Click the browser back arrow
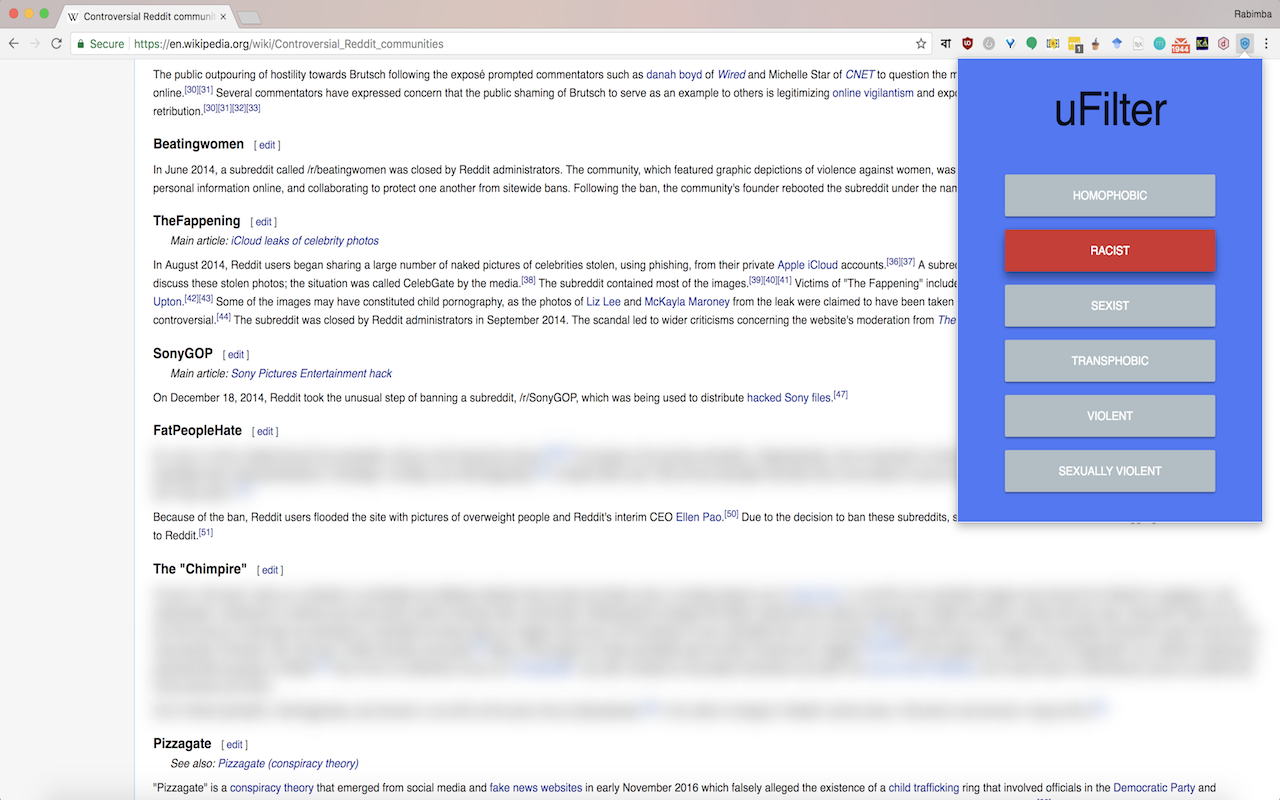The image size is (1280, 800). [x=14, y=44]
